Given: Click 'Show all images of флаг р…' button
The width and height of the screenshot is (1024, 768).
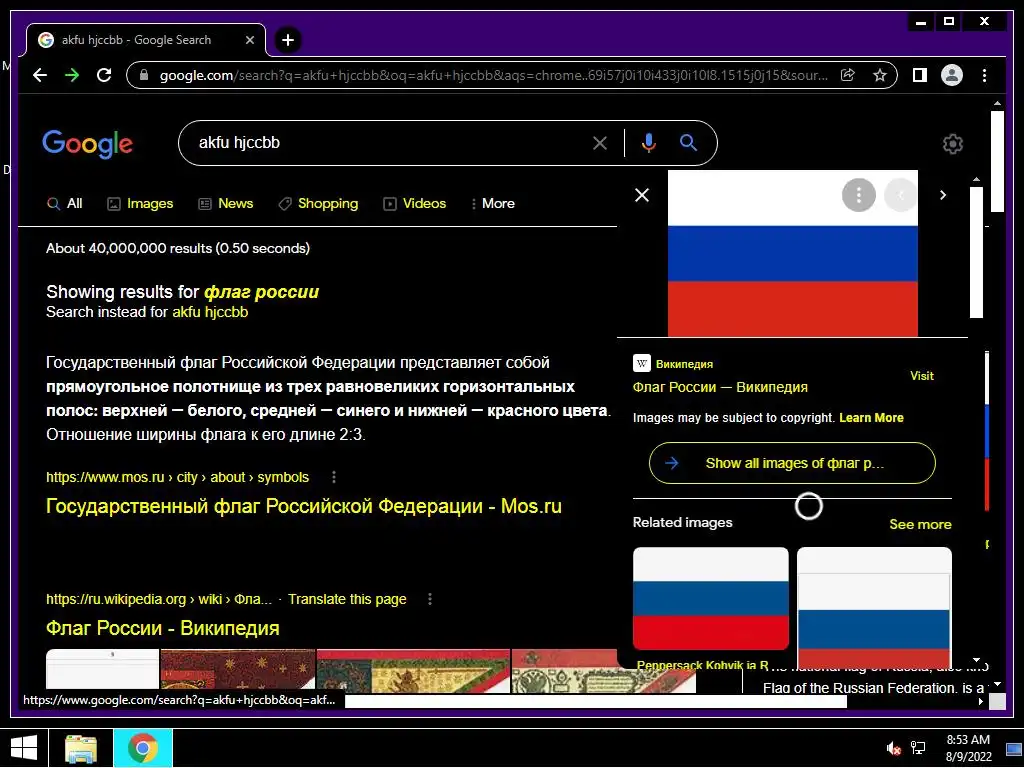Looking at the screenshot, I should 792,463.
